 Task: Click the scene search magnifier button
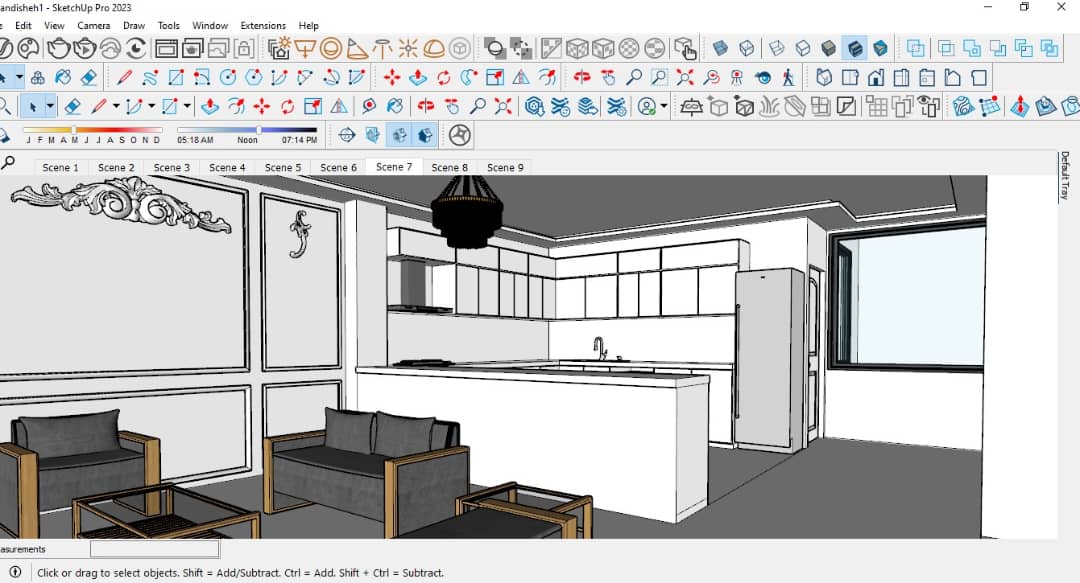(x=8, y=163)
